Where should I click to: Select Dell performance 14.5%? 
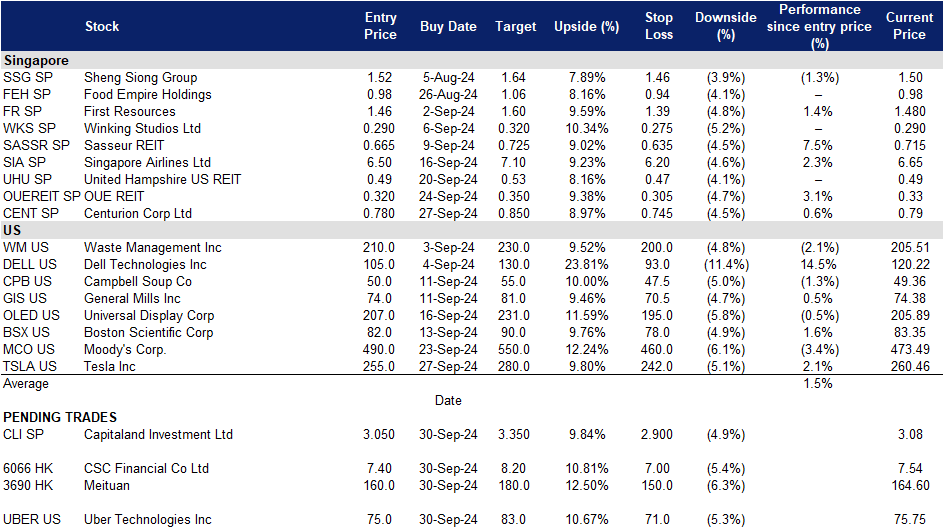(x=818, y=265)
